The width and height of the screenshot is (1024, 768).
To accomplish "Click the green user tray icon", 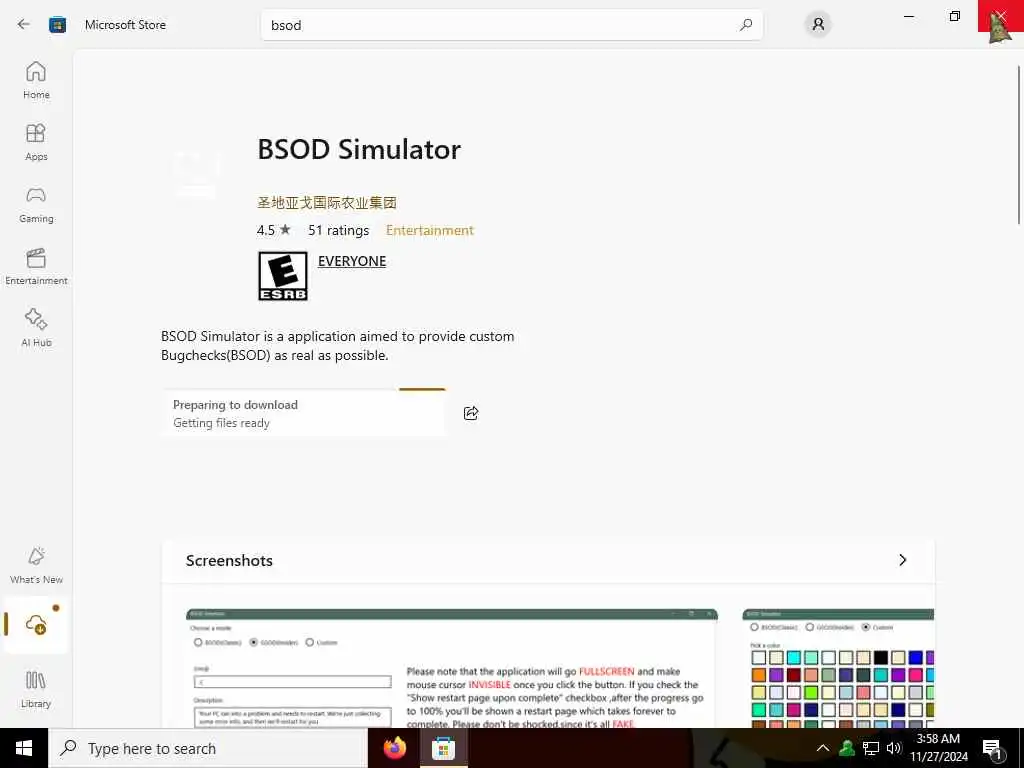I will pos(847,748).
